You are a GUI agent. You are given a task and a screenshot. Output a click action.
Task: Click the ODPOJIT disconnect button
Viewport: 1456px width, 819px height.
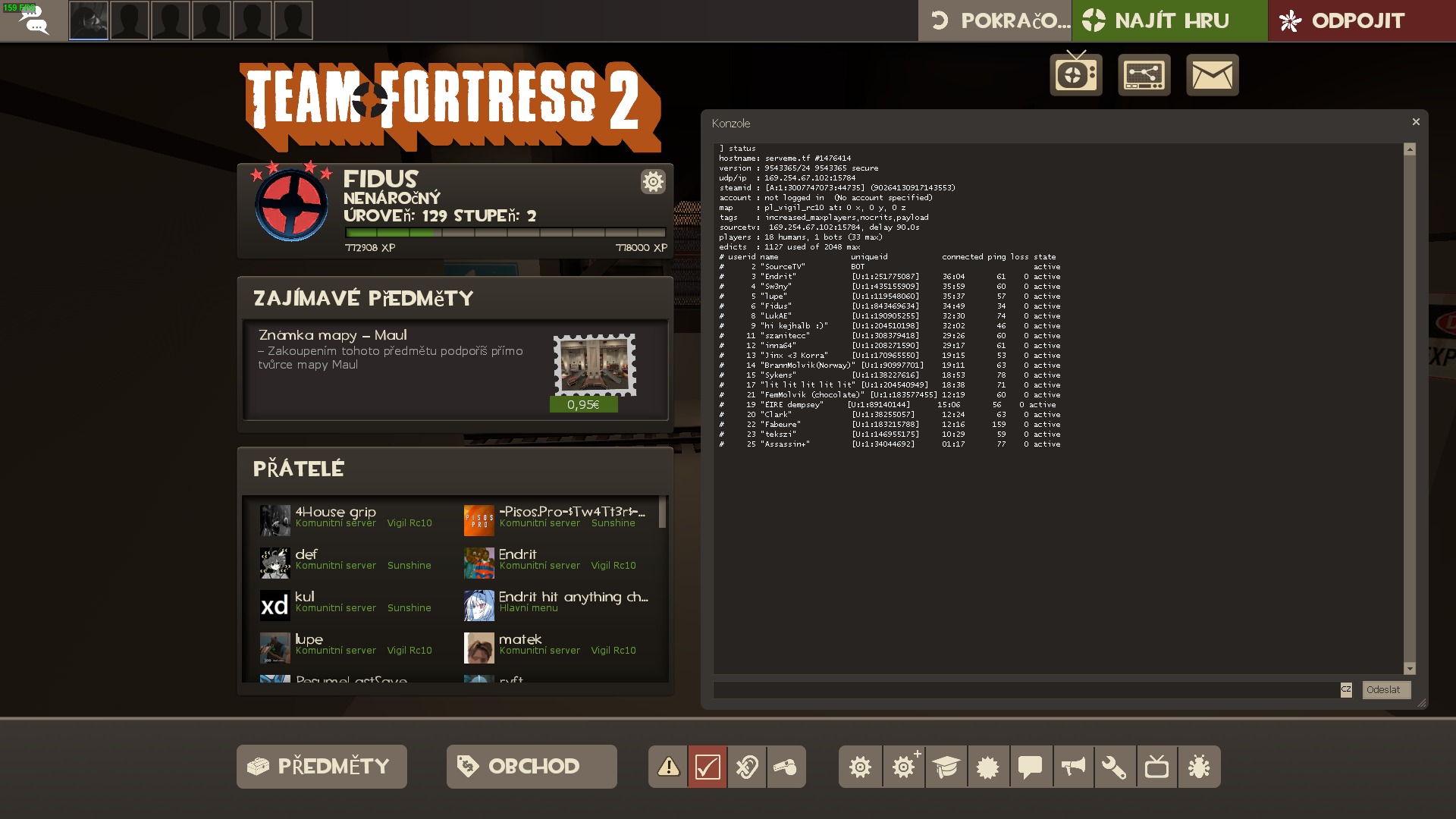[x=1360, y=20]
